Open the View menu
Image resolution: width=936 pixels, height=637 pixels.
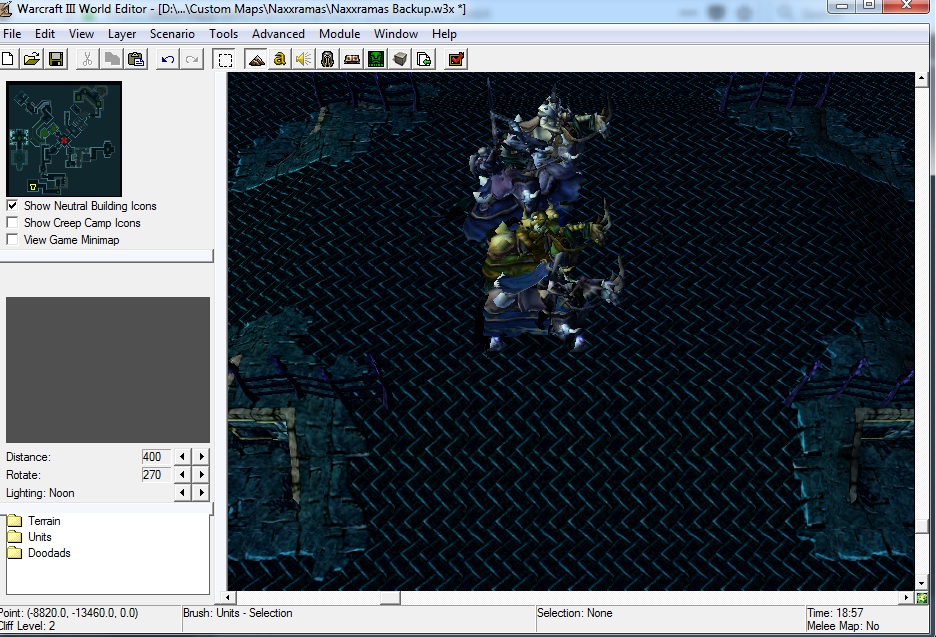(81, 34)
